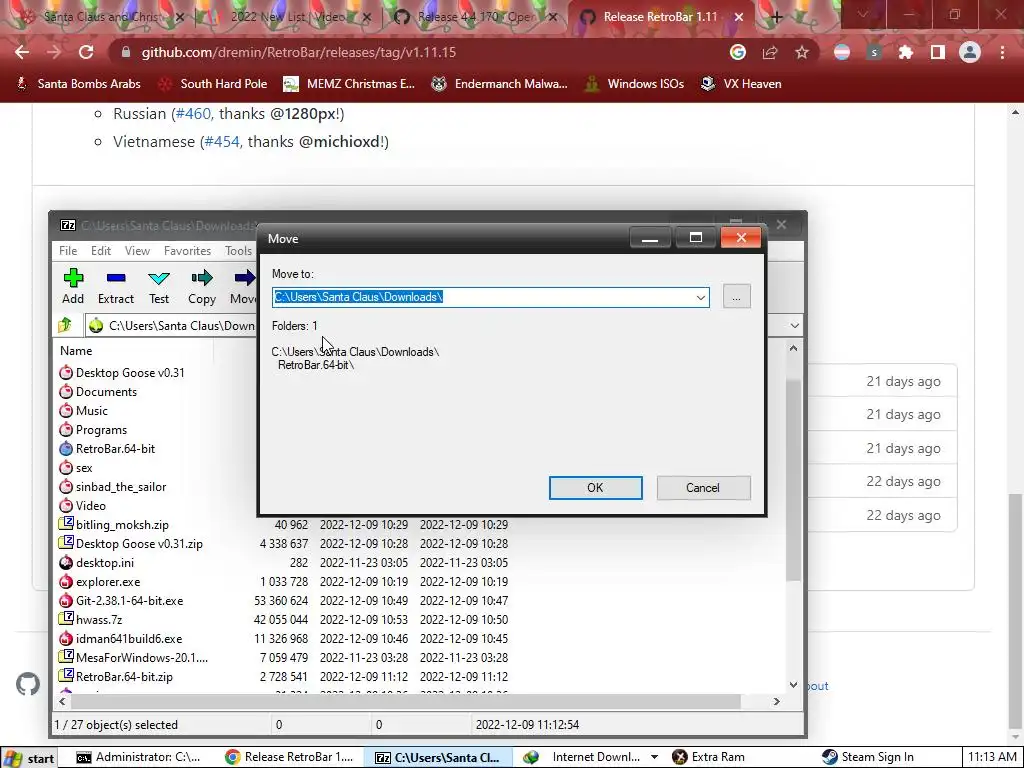Image resolution: width=1024 pixels, height=768 pixels.
Task: Click the up-folder icon in 7-Zip address bar
Action: coord(65,325)
